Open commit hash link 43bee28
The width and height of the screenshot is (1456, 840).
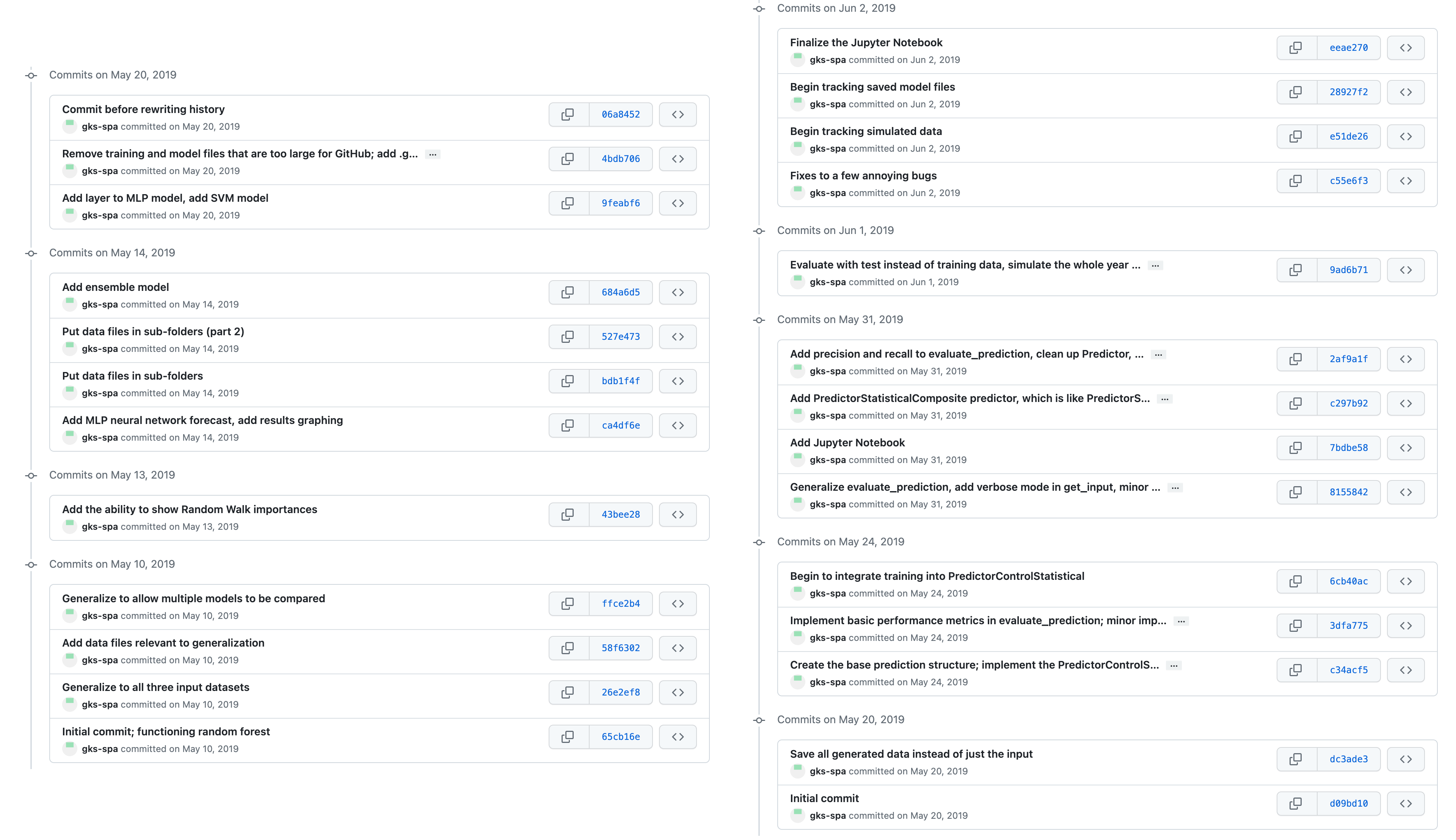point(620,515)
